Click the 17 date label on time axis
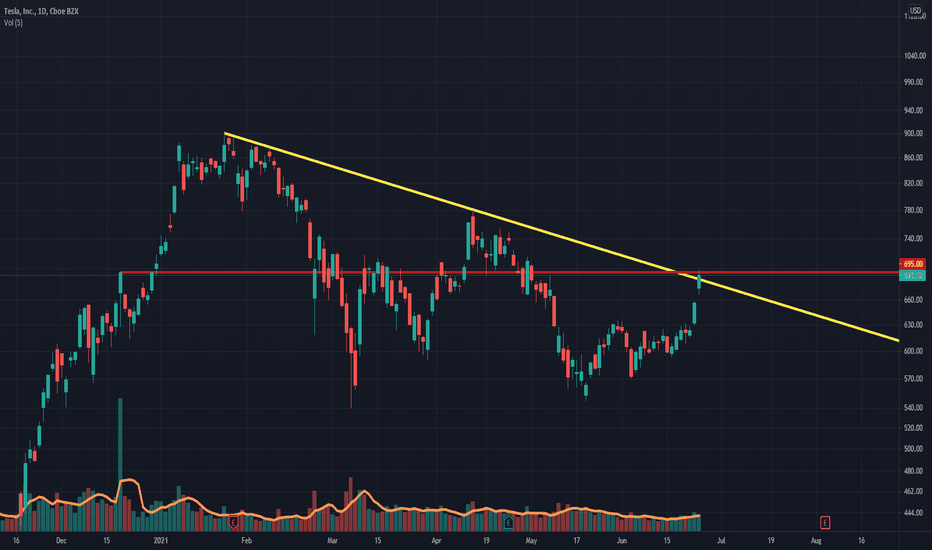 [577, 540]
